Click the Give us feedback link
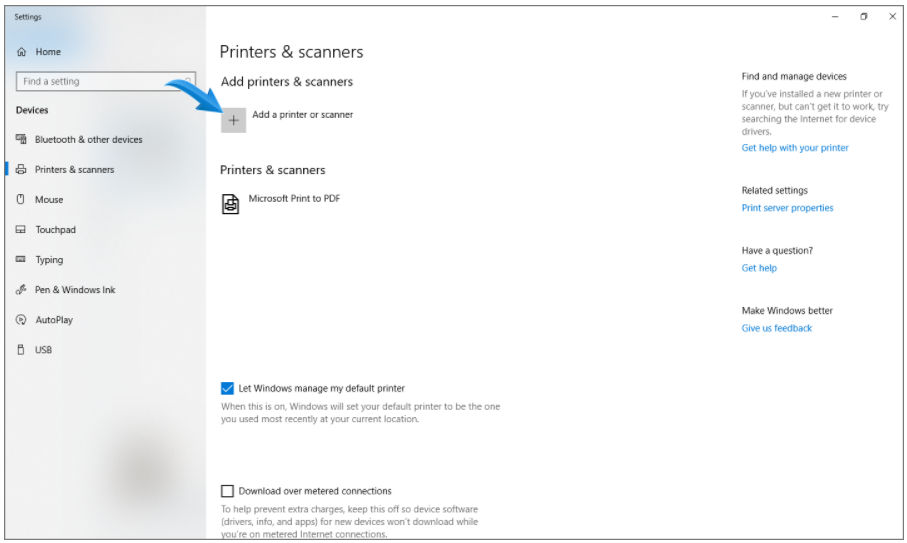Image resolution: width=907 pixels, height=543 pixels. click(777, 328)
